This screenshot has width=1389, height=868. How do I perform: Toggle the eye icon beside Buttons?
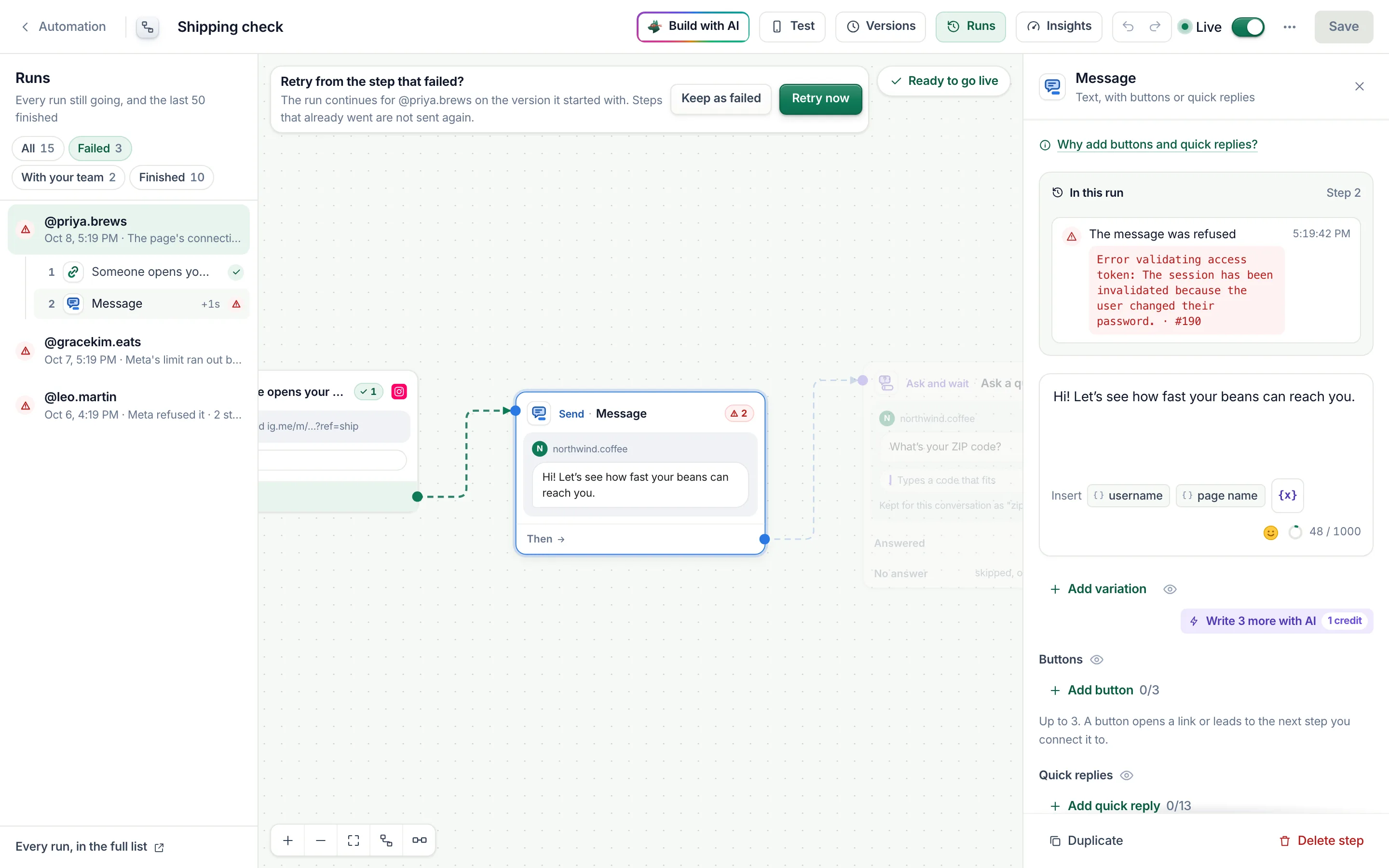point(1096,660)
